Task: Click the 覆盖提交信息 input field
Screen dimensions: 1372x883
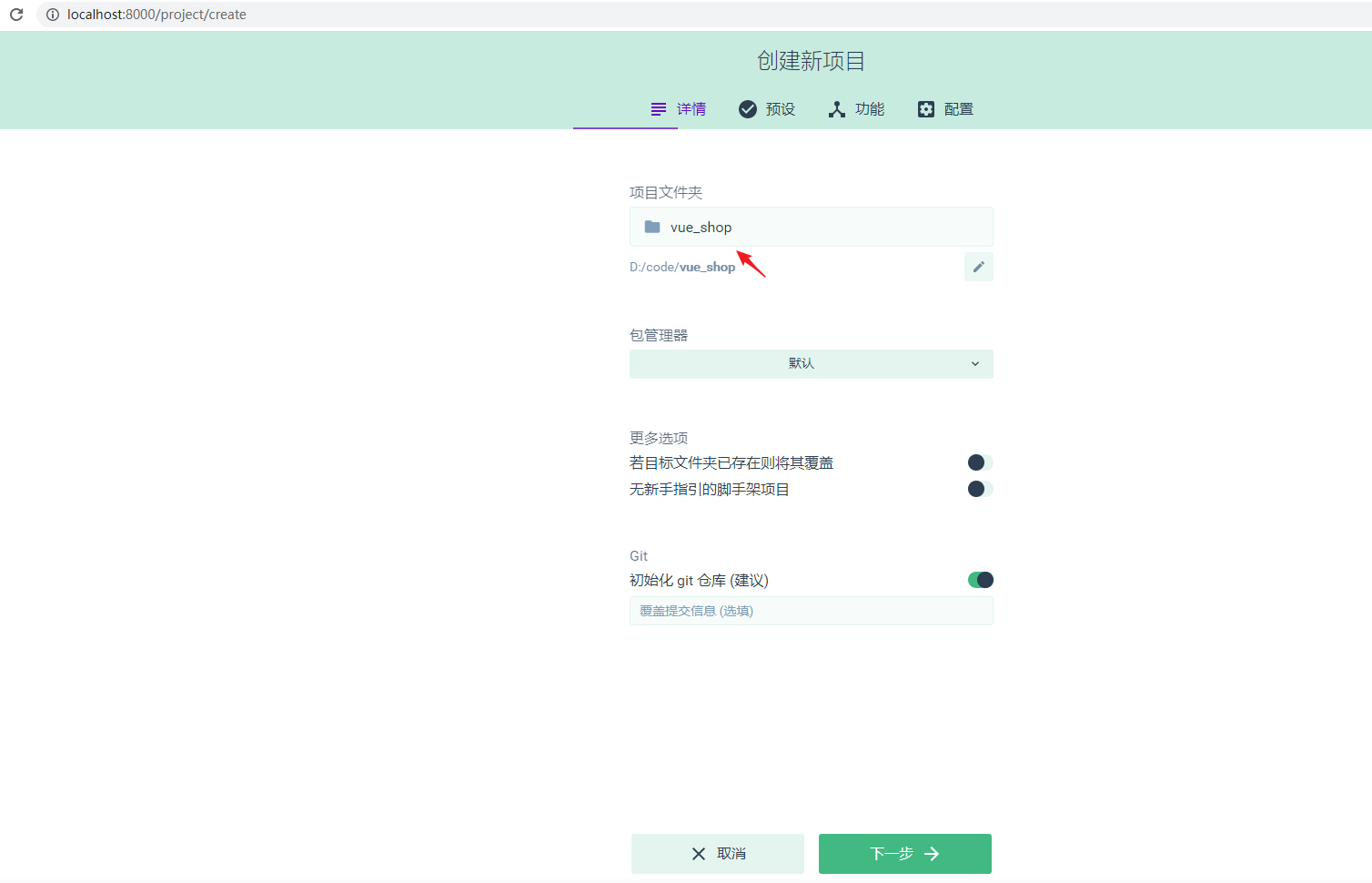Action: pos(812,611)
